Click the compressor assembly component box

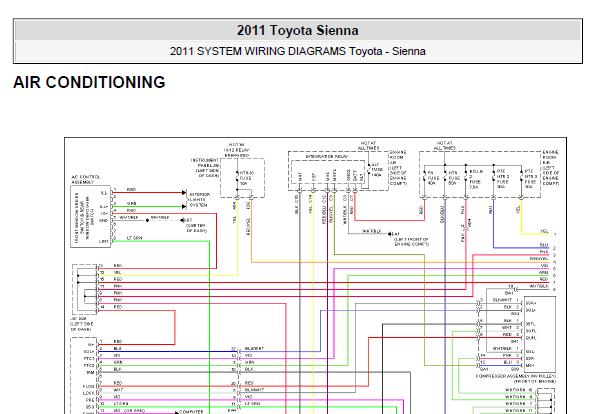[x=540, y=334]
